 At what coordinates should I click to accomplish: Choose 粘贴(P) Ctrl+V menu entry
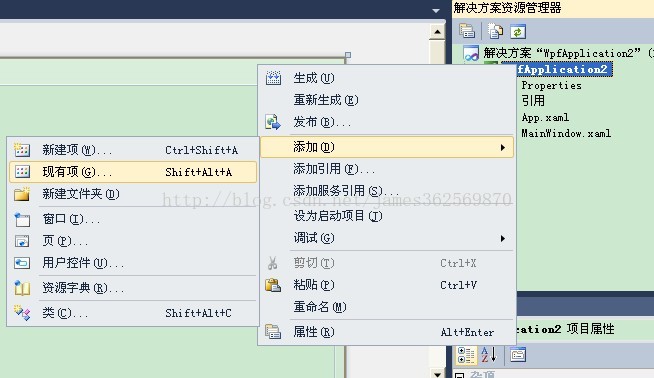point(387,285)
